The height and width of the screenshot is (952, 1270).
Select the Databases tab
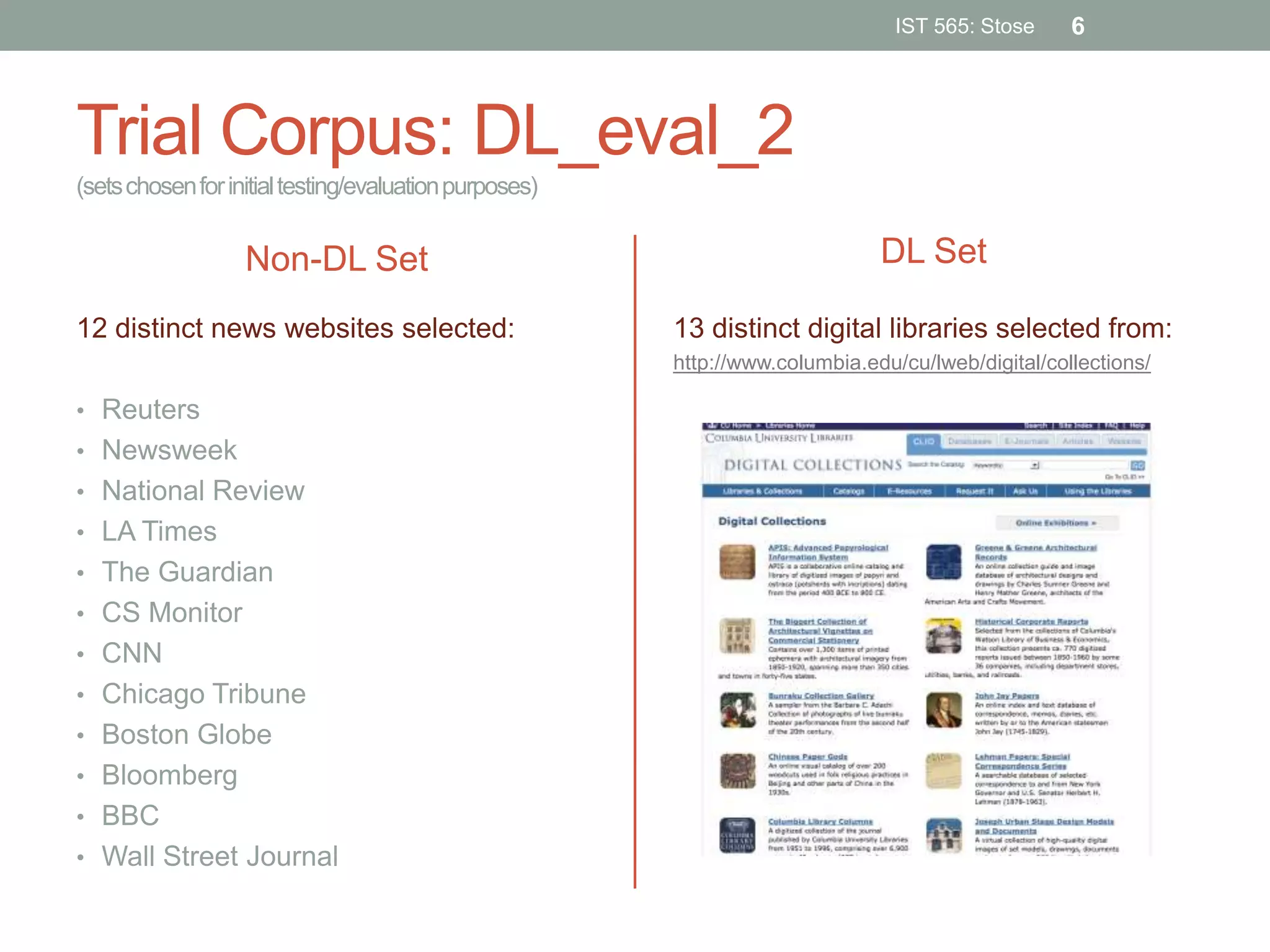coord(969,441)
